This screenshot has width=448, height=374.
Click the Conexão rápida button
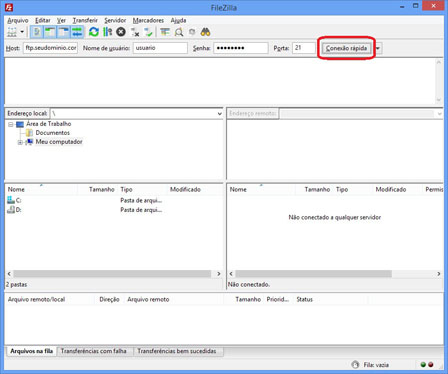click(x=346, y=48)
